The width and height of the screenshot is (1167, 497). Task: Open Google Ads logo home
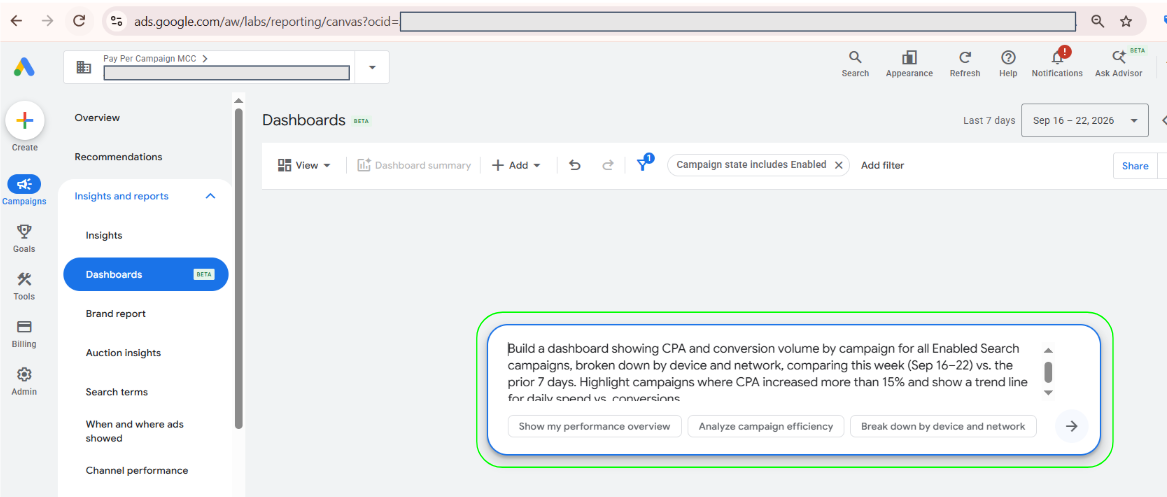(24, 67)
